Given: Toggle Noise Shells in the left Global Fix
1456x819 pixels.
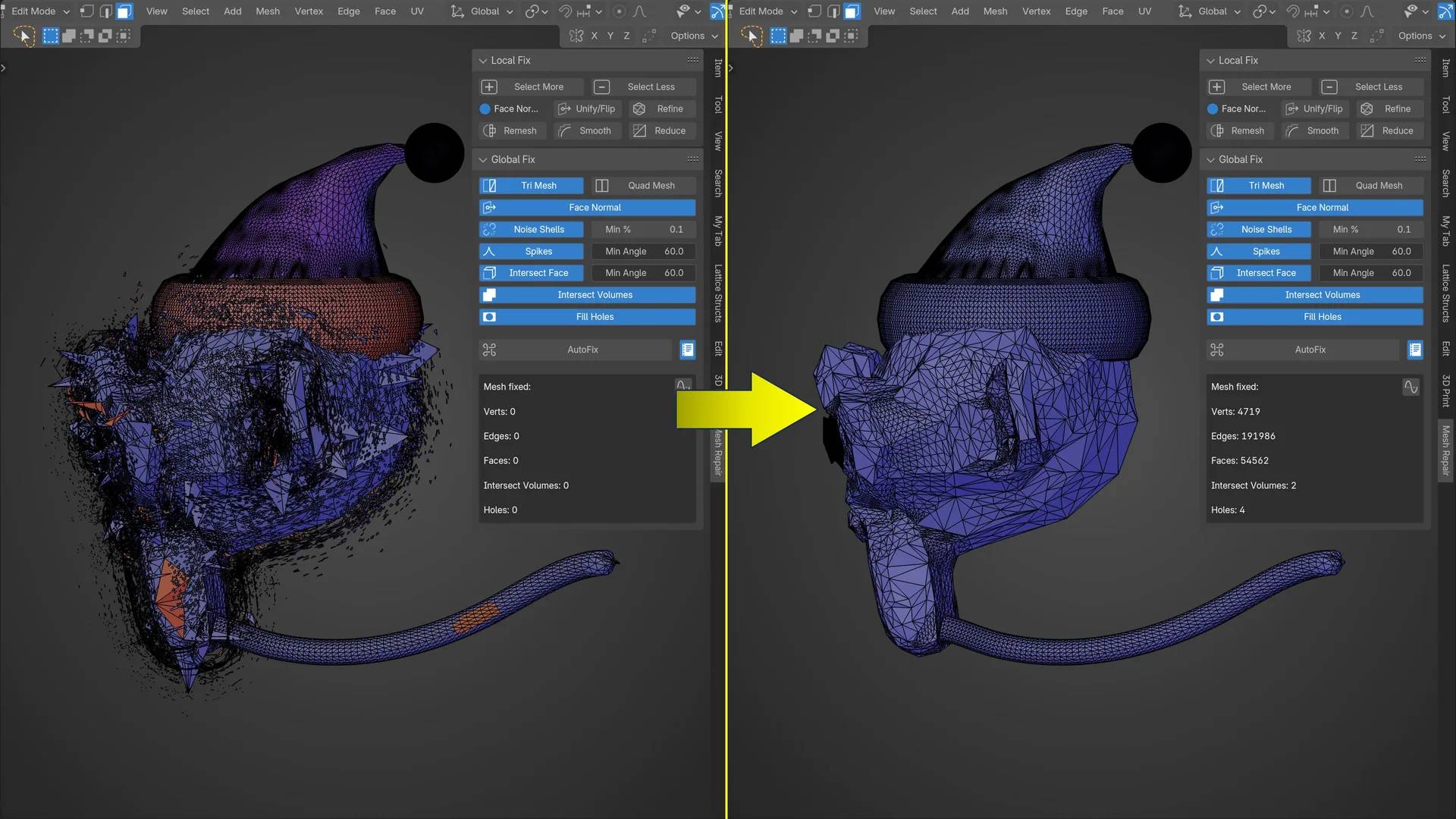Looking at the screenshot, I should pyautogui.click(x=531, y=229).
